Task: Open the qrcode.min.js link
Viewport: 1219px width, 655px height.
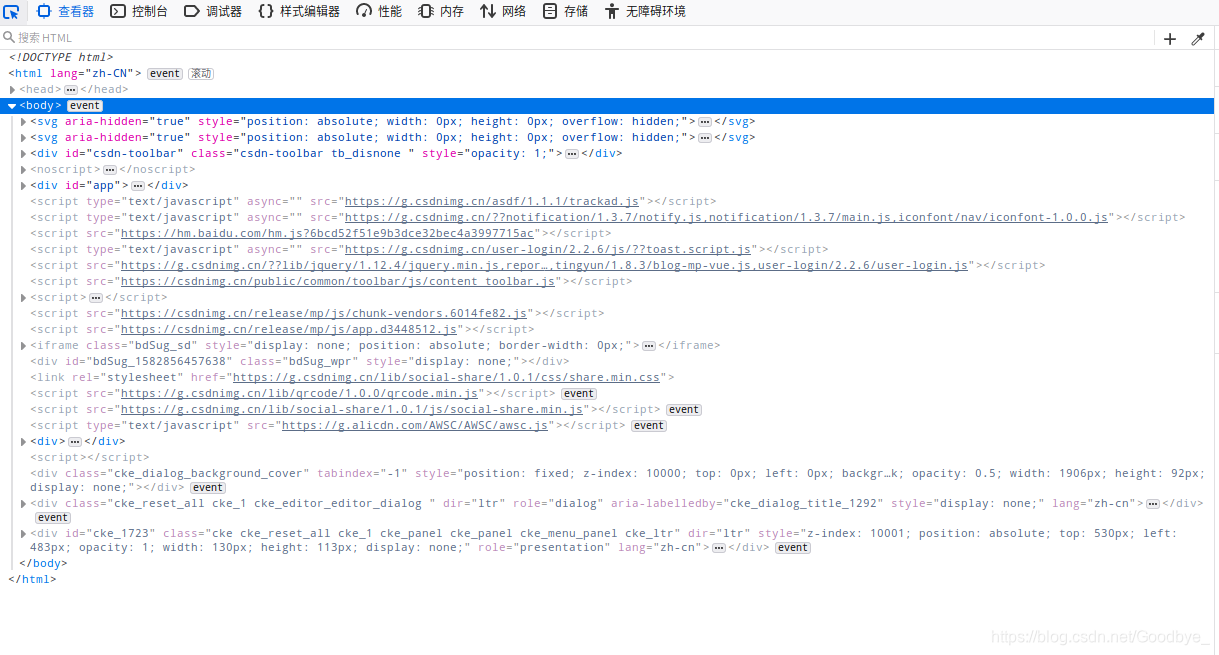Action: click(300, 394)
